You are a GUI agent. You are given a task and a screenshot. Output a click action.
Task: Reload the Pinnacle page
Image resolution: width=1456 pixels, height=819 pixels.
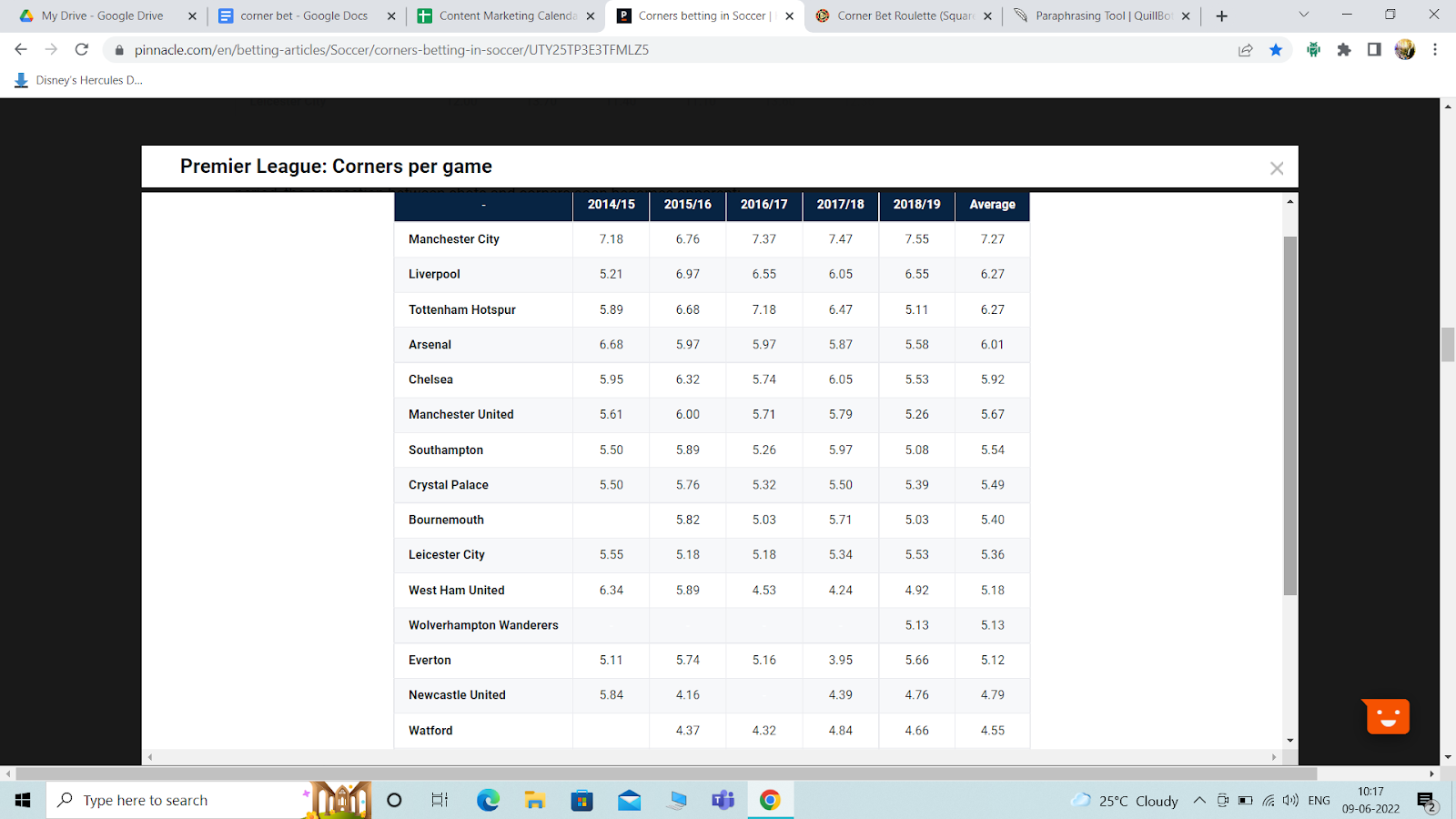point(82,49)
